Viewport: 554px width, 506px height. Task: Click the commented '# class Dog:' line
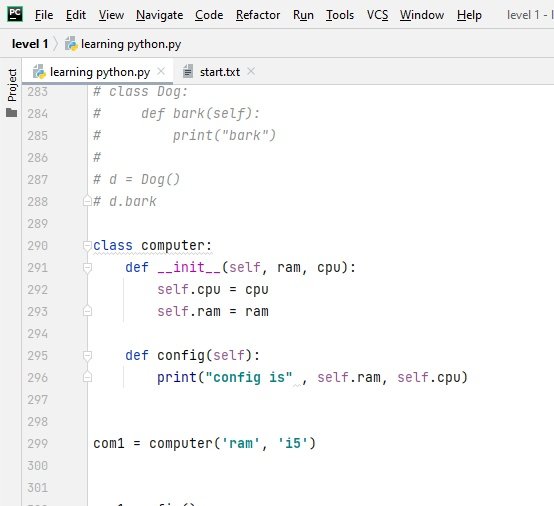140,92
